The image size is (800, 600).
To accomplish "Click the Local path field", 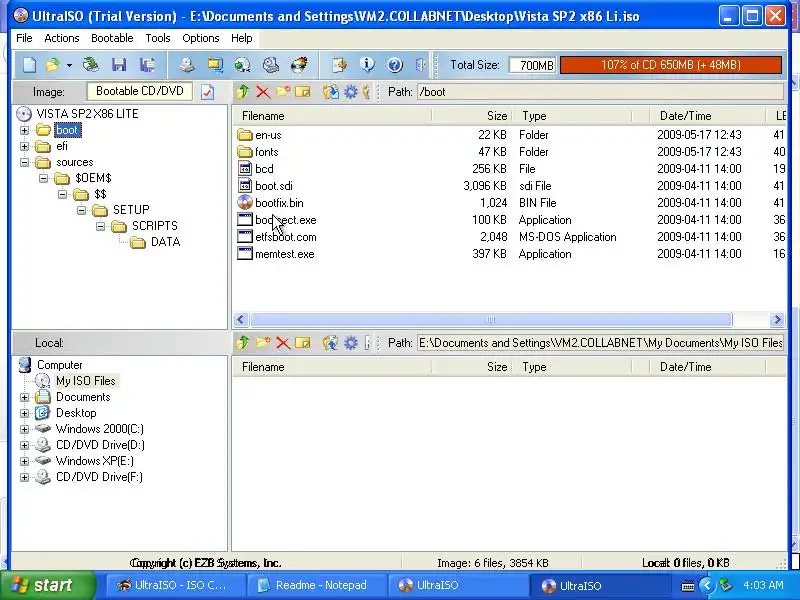I will (601, 343).
